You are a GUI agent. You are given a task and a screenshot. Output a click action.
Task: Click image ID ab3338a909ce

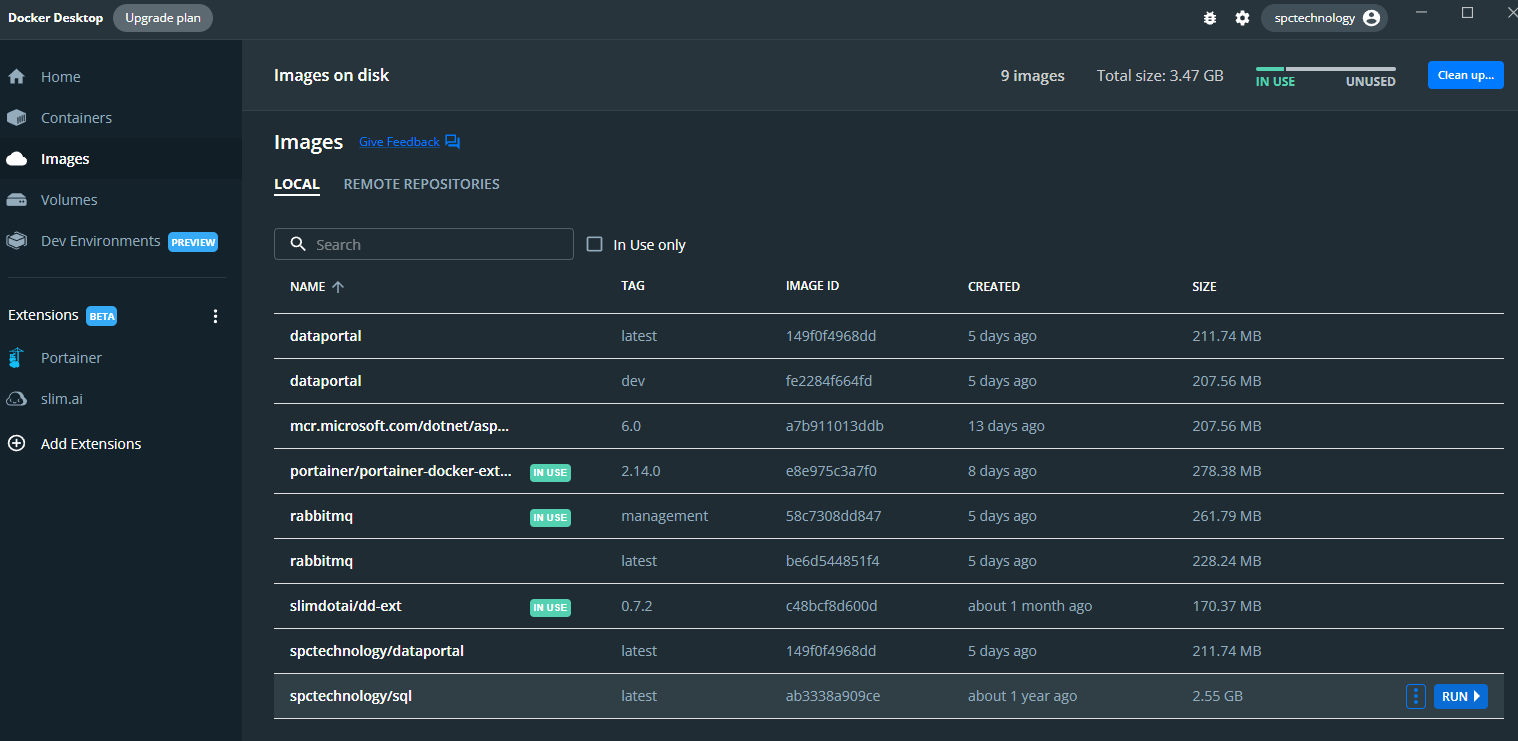pyautogui.click(x=833, y=696)
